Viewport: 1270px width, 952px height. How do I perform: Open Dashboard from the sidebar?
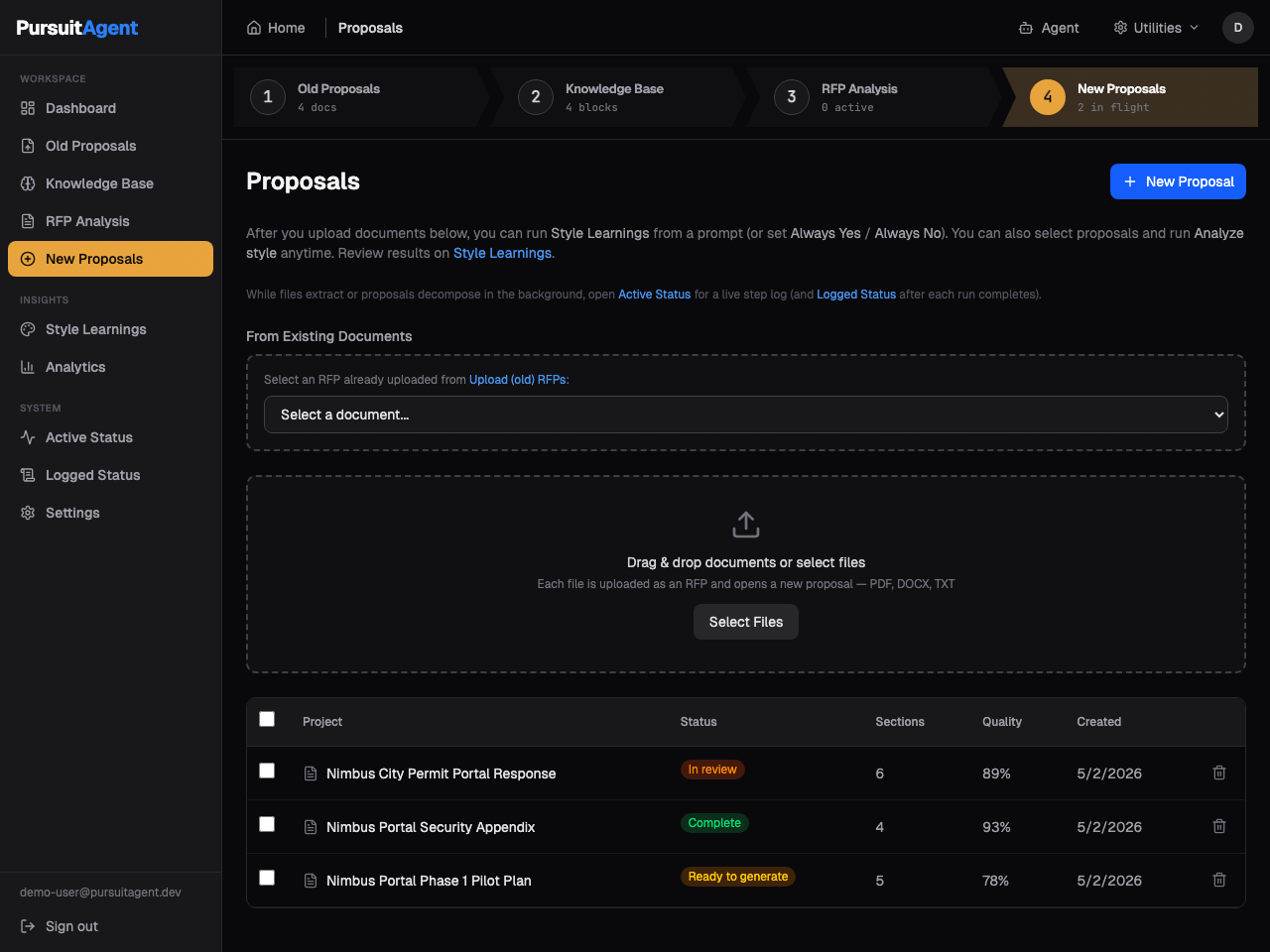(110, 108)
